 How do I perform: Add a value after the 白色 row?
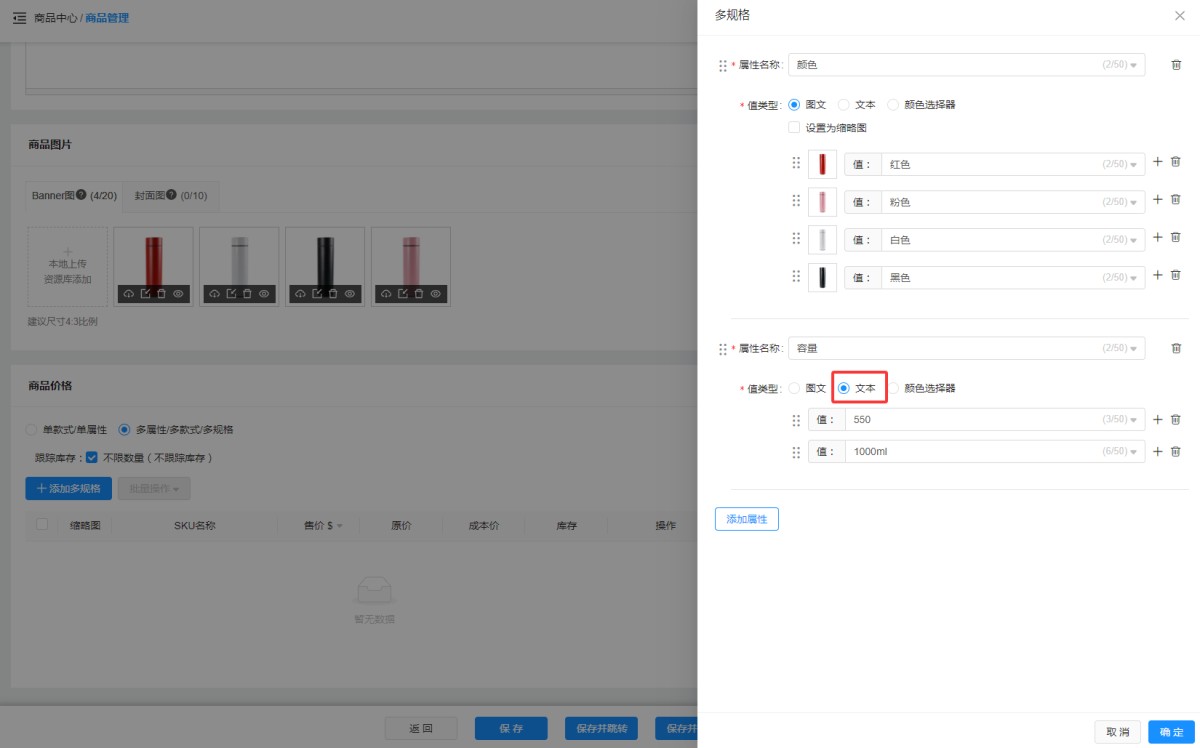coord(1158,237)
